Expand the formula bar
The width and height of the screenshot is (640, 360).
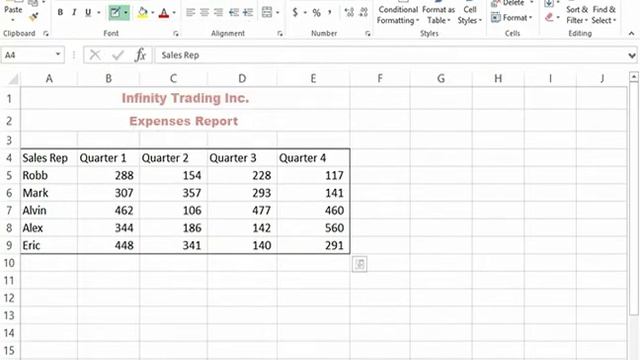(x=632, y=55)
